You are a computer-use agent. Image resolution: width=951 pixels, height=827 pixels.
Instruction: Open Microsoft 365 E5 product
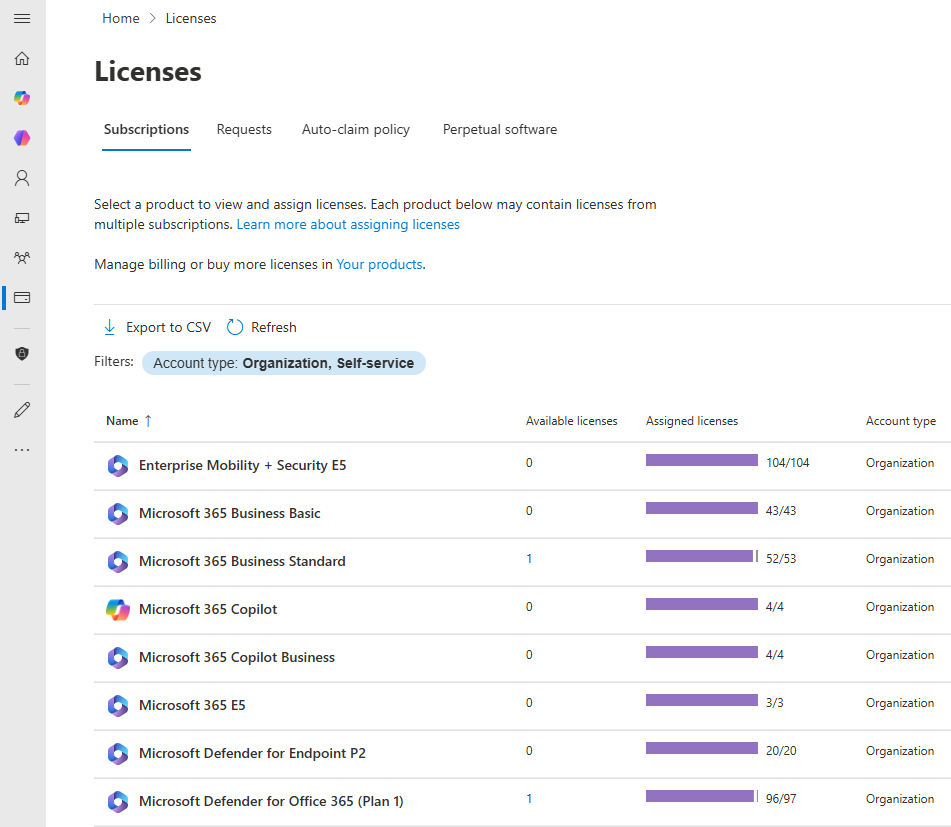click(x=192, y=705)
